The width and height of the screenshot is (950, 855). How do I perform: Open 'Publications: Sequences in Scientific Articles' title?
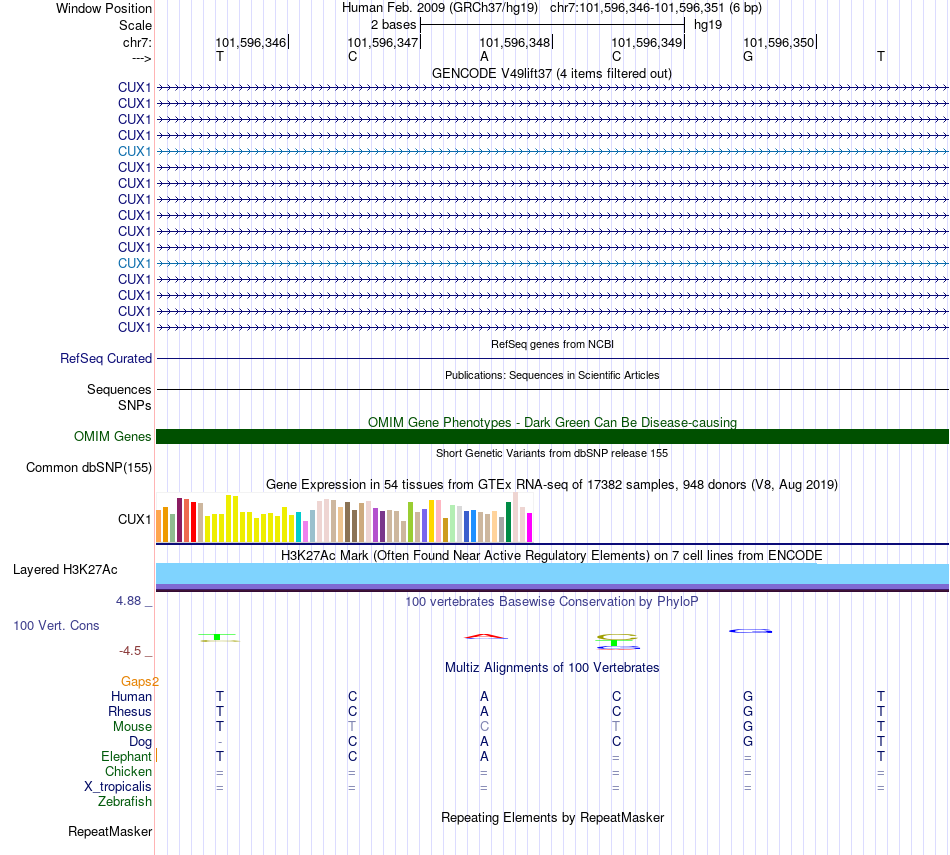pyautogui.click(x=552, y=375)
